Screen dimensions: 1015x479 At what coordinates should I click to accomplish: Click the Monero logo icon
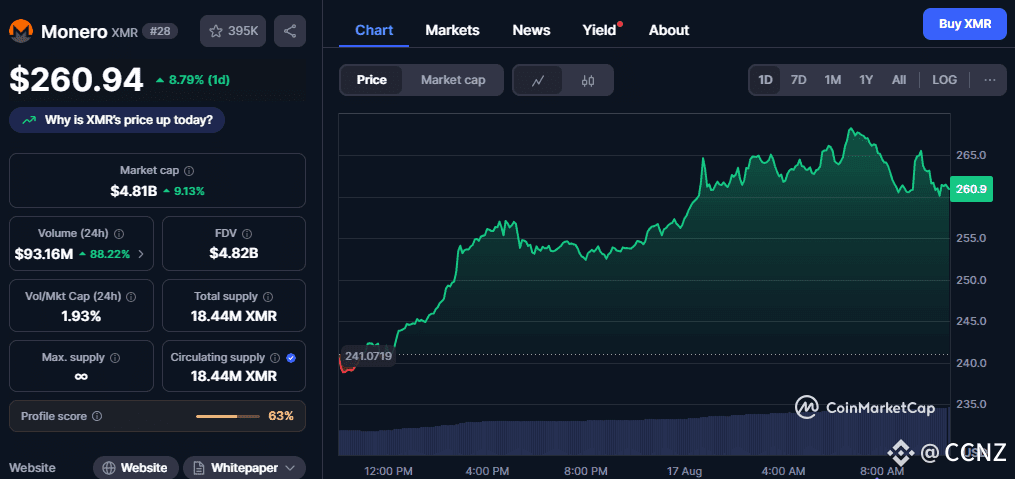(21, 31)
